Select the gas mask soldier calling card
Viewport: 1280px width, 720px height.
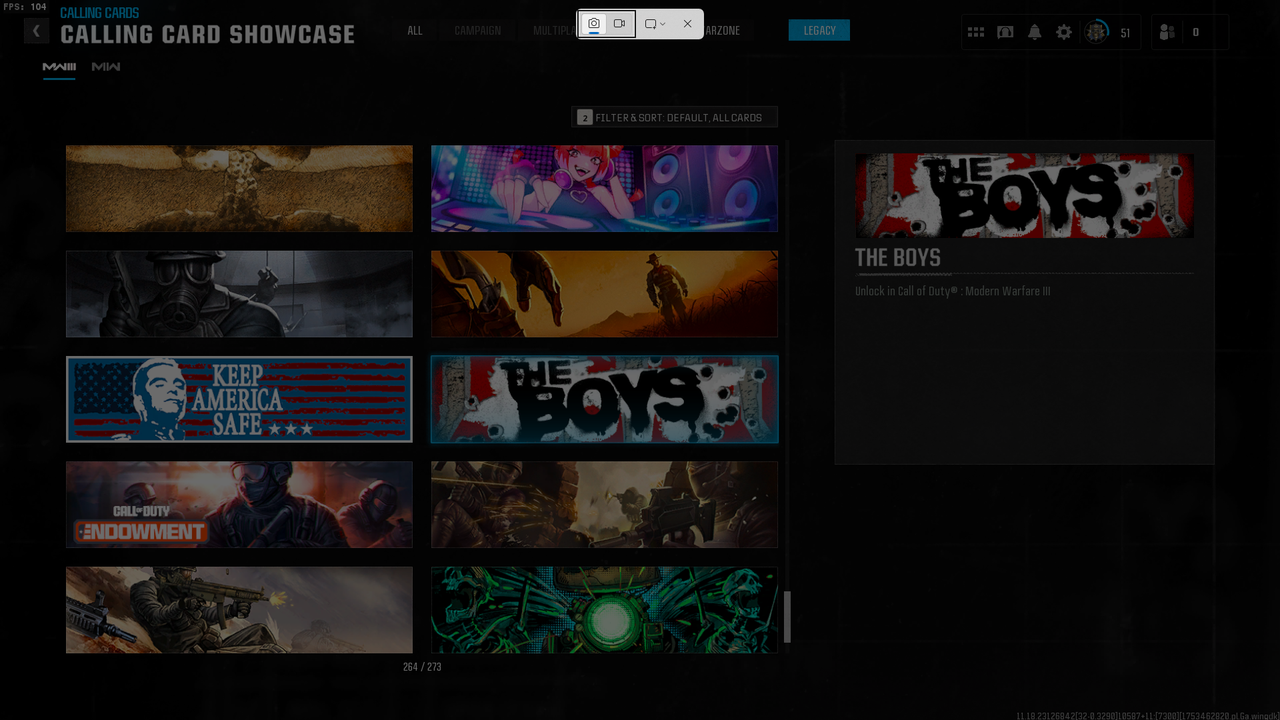pos(239,294)
